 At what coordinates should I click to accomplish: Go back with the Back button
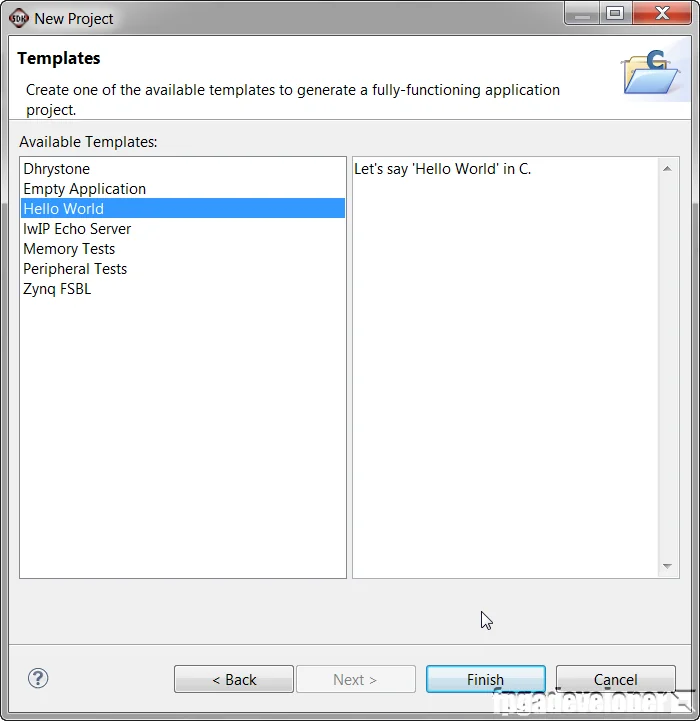(x=234, y=679)
